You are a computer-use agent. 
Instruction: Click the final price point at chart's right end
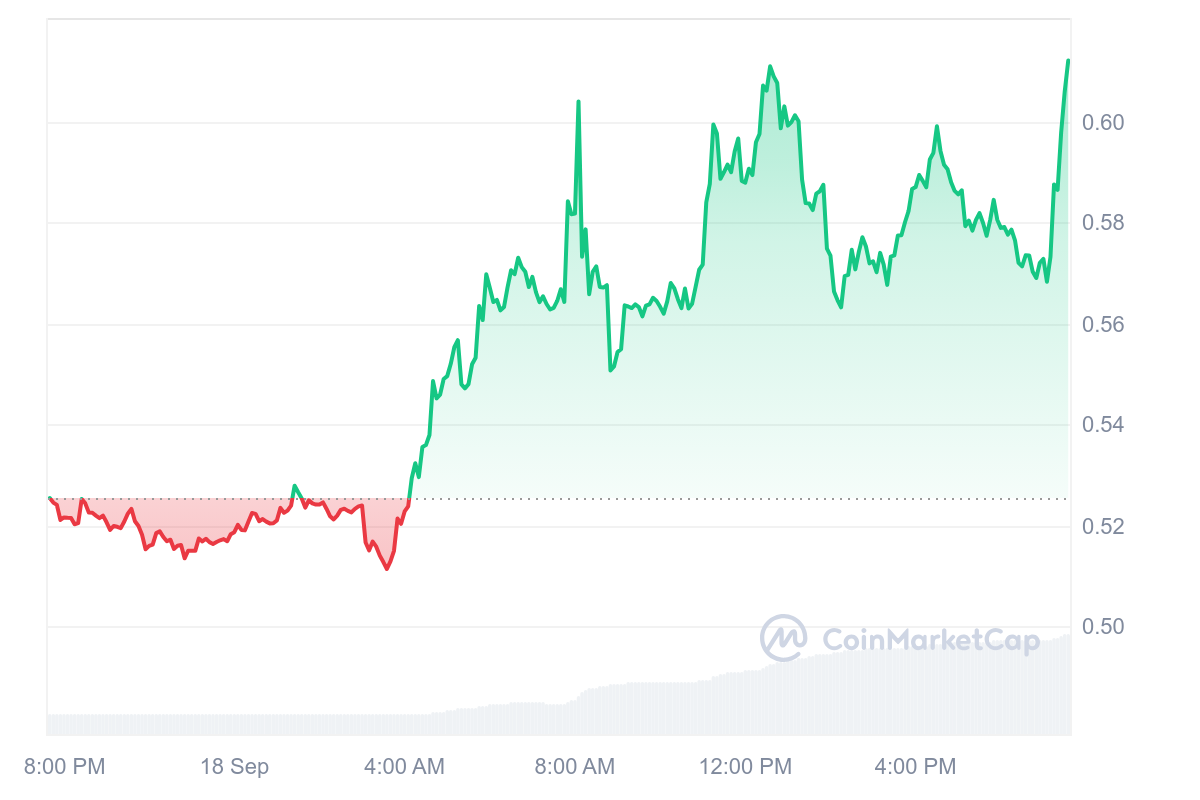coord(1068,61)
